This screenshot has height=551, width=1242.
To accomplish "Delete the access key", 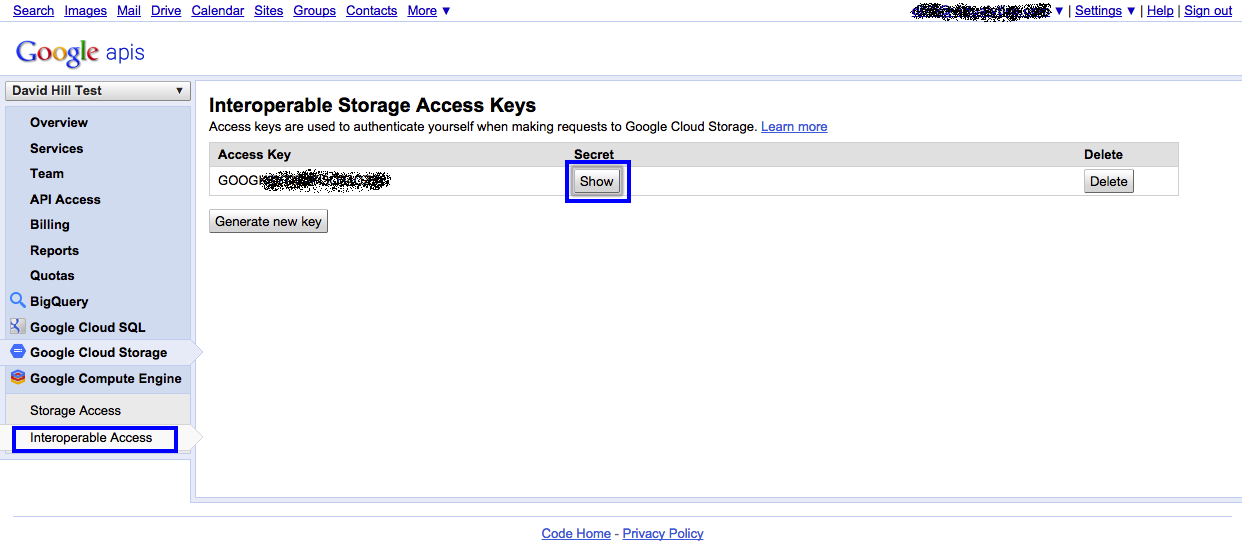I will pos(1108,181).
